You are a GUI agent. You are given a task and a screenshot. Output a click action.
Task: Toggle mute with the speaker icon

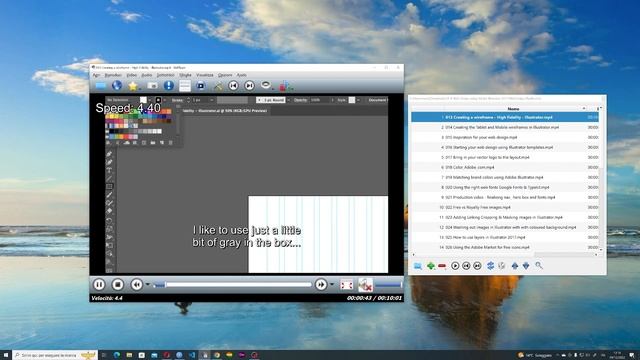(365, 284)
